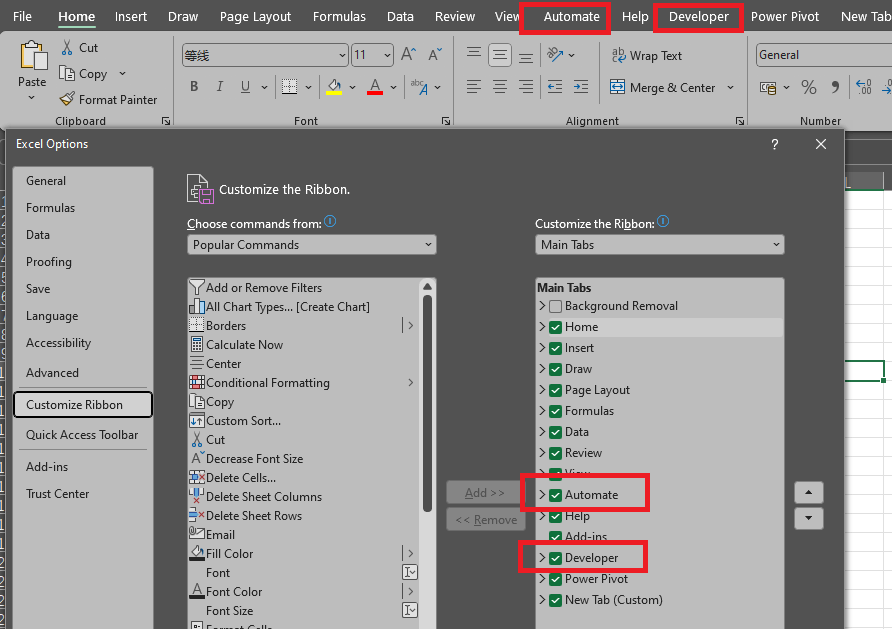
Task: Click the Add >> button
Action: tap(484, 493)
